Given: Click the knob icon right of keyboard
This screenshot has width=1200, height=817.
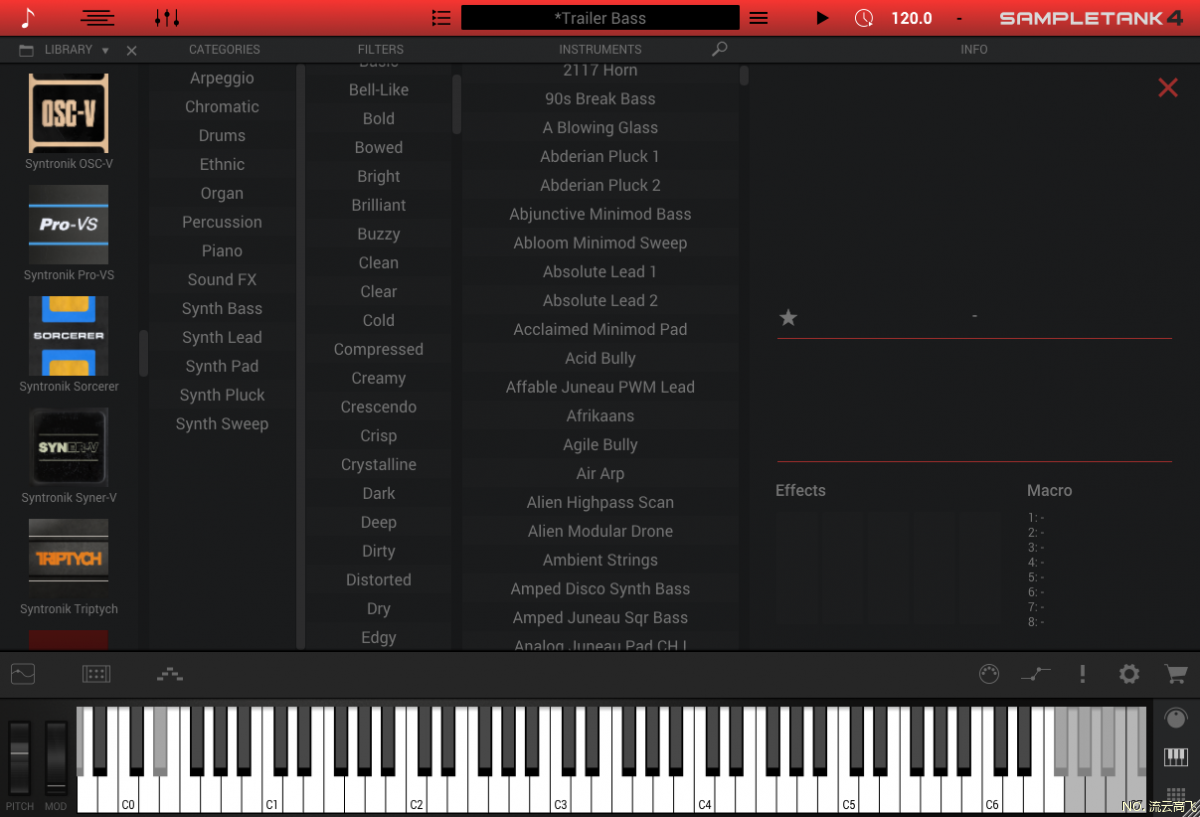Looking at the screenshot, I should (1176, 717).
